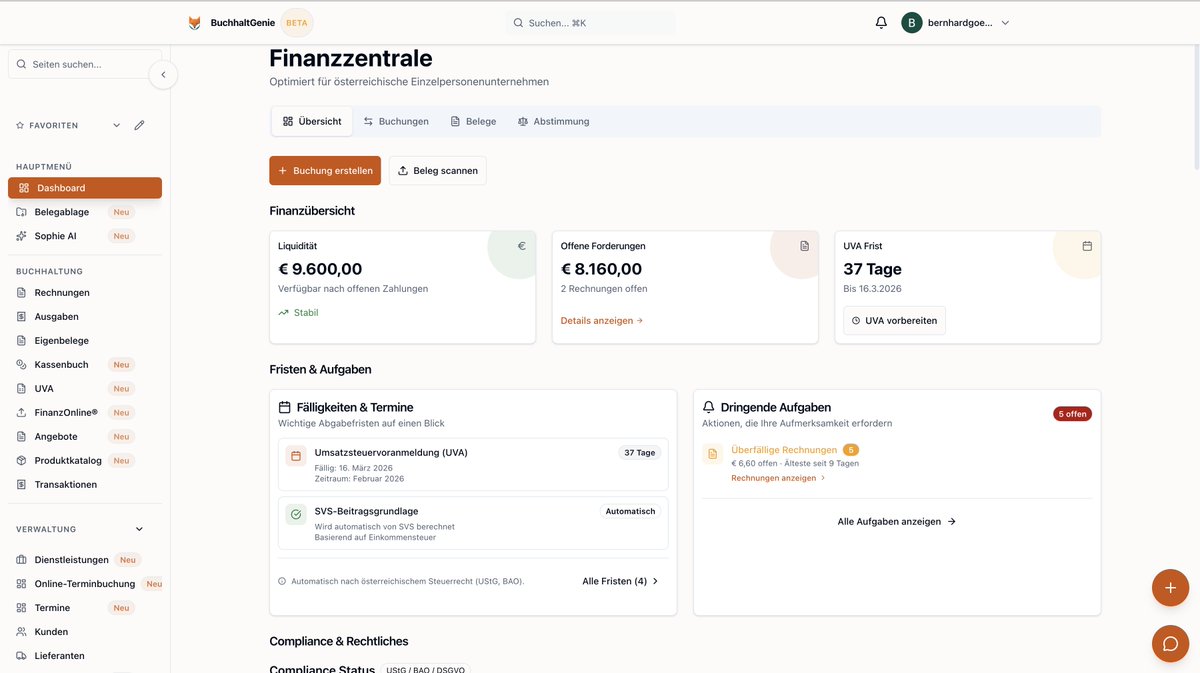Click the UVA vorbereiten button

894,320
